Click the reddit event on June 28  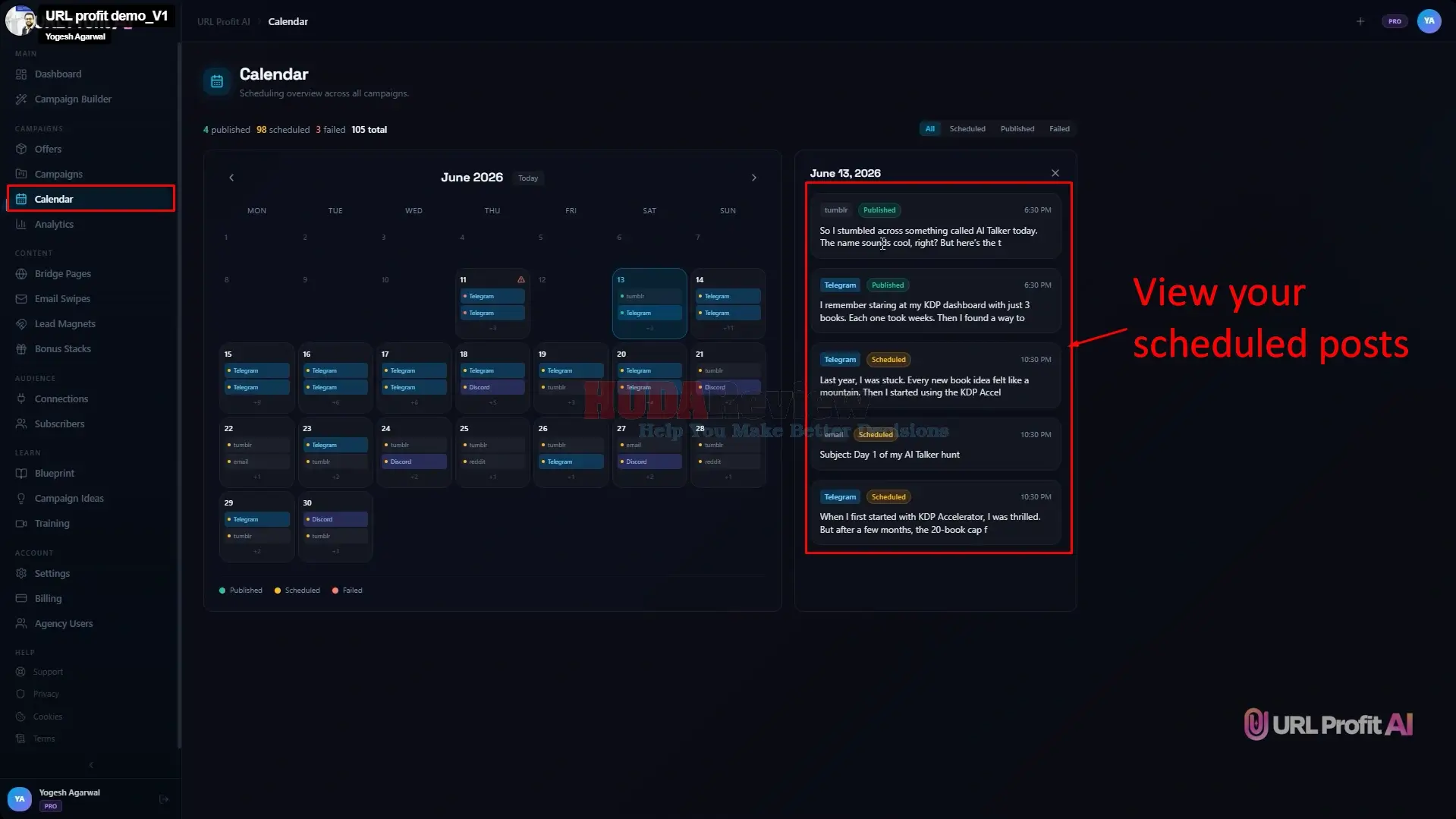click(x=728, y=461)
